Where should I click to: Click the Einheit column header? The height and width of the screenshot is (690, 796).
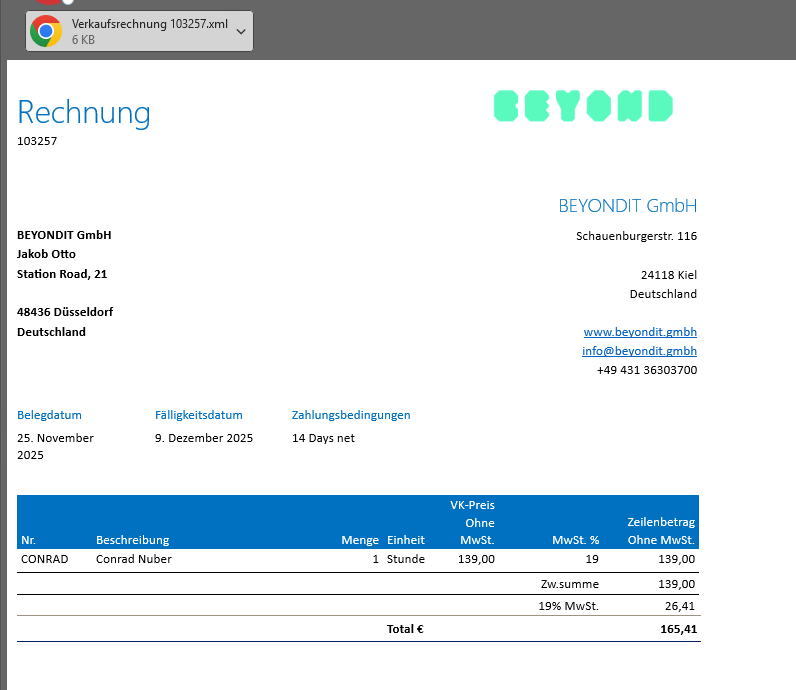[x=406, y=540]
